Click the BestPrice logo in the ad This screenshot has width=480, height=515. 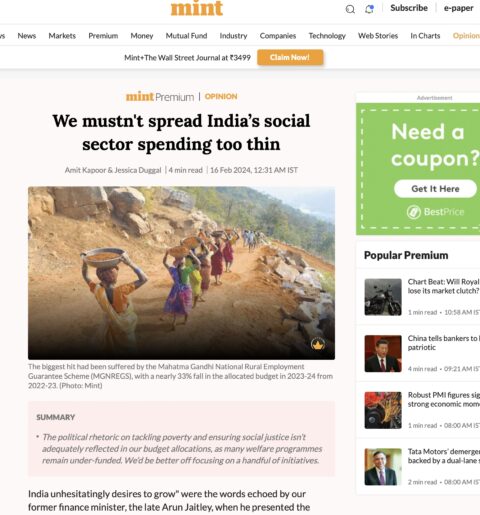pyautogui.click(x=435, y=212)
